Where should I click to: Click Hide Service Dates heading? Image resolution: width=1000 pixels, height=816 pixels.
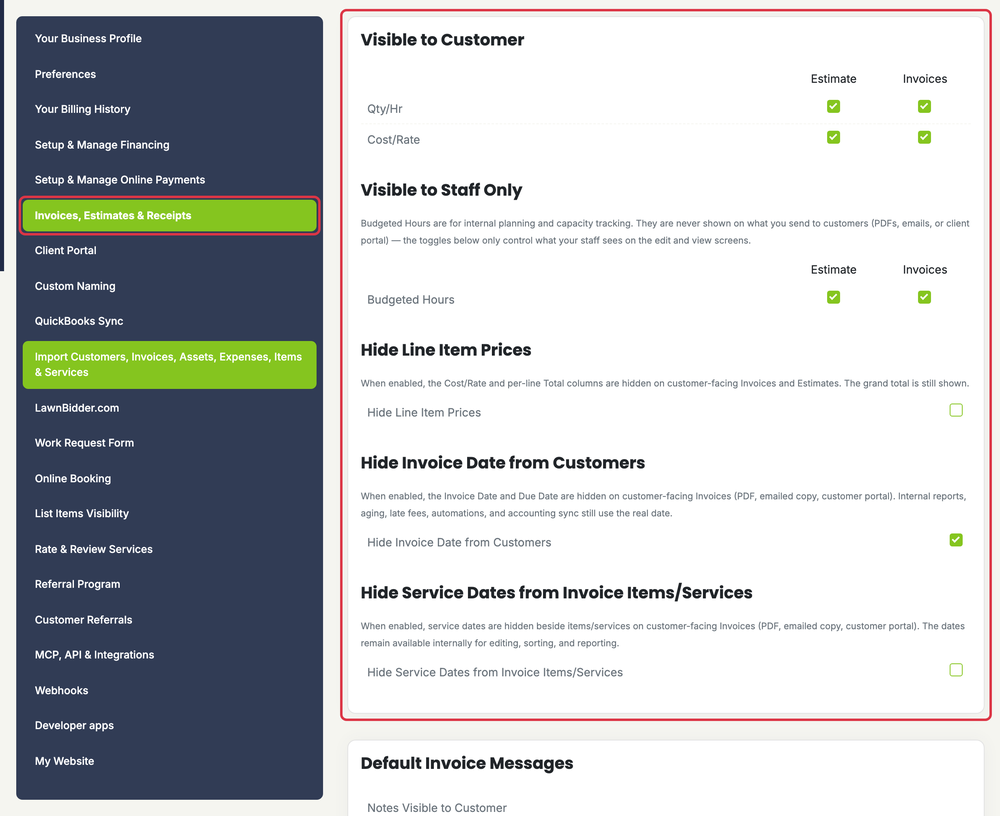pos(556,593)
